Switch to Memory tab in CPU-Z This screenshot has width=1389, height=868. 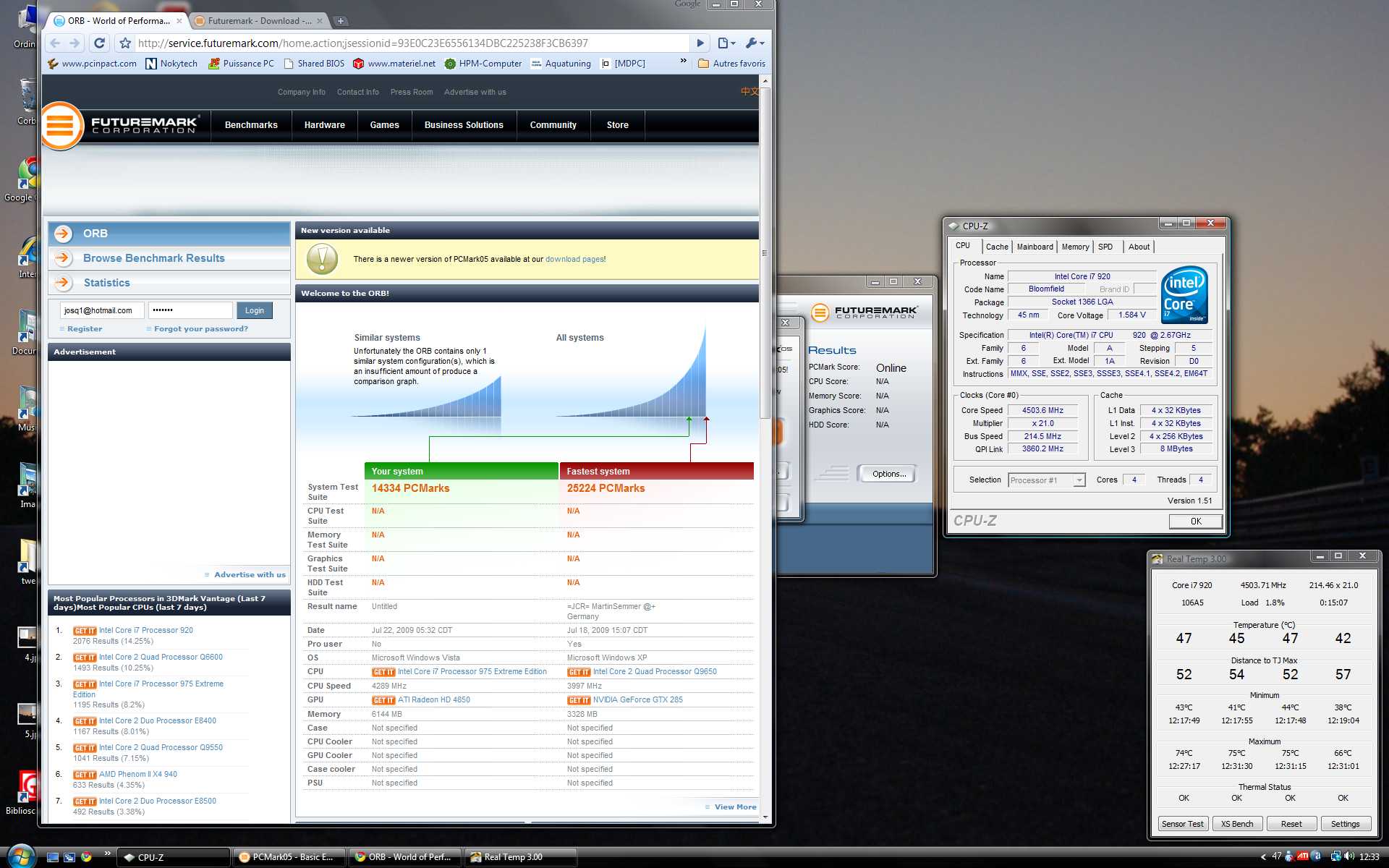(x=1075, y=247)
